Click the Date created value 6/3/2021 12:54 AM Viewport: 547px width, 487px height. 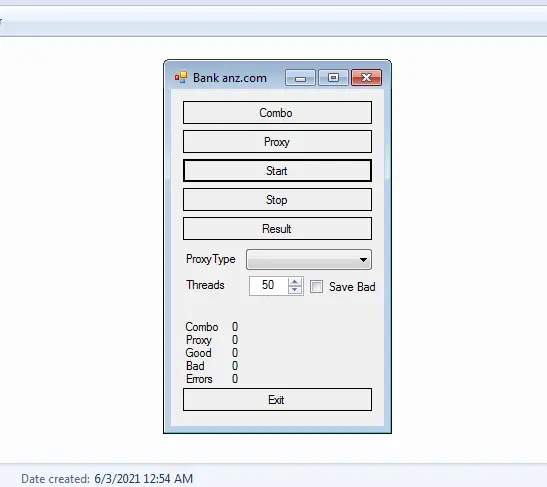coord(143,479)
